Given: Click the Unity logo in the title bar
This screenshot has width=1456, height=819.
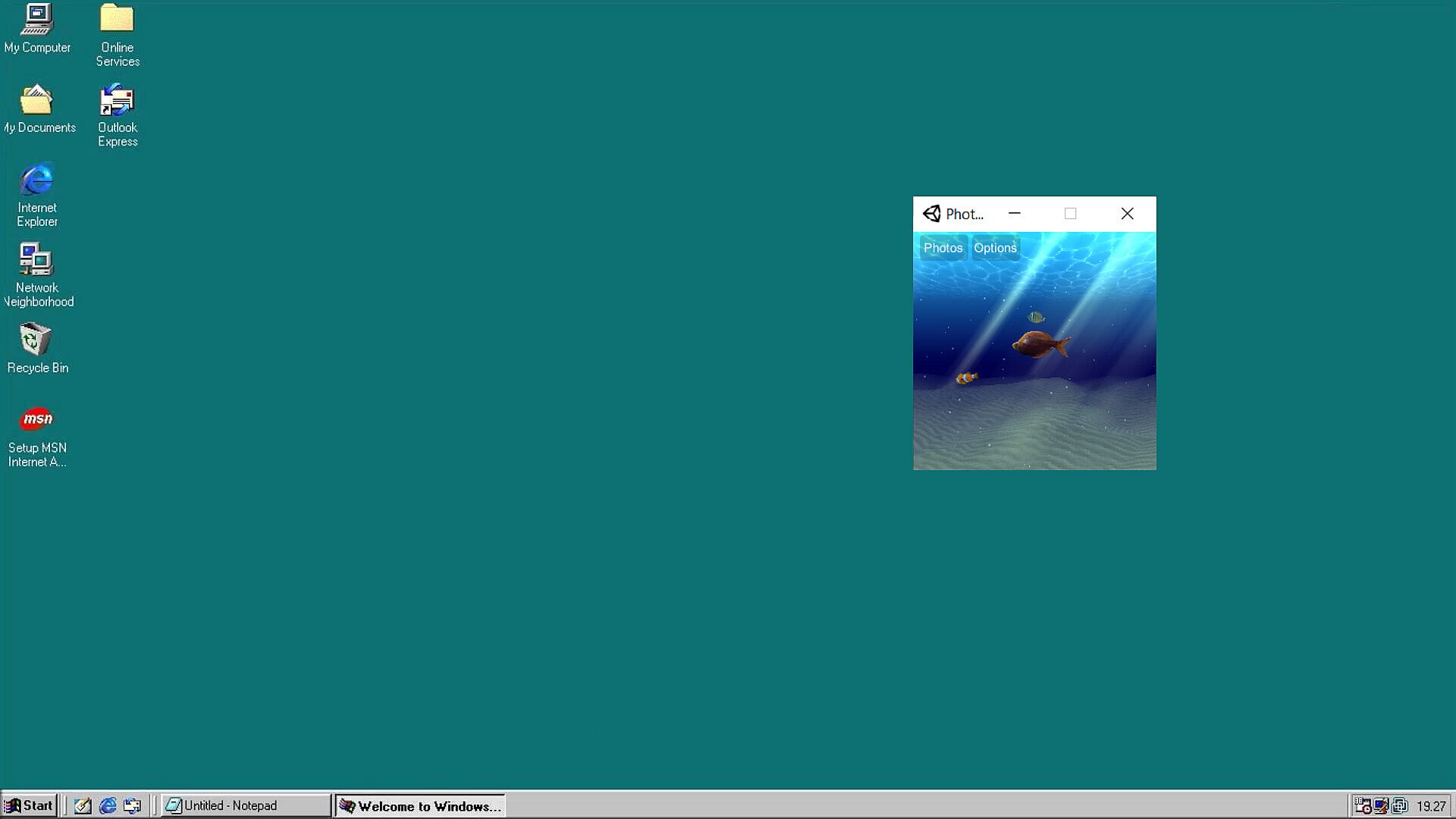Looking at the screenshot, I should click(x=932, y=214).
